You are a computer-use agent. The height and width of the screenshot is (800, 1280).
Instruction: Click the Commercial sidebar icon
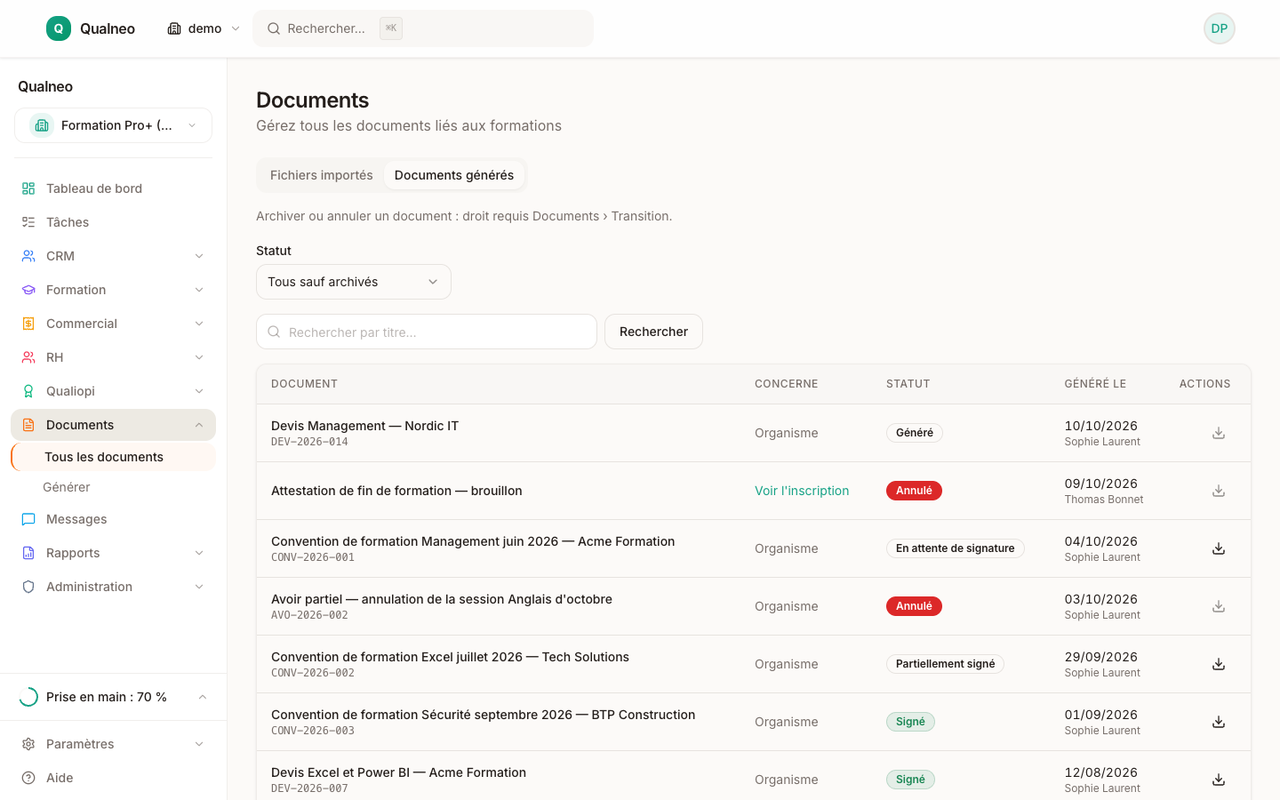click(28, 324)
